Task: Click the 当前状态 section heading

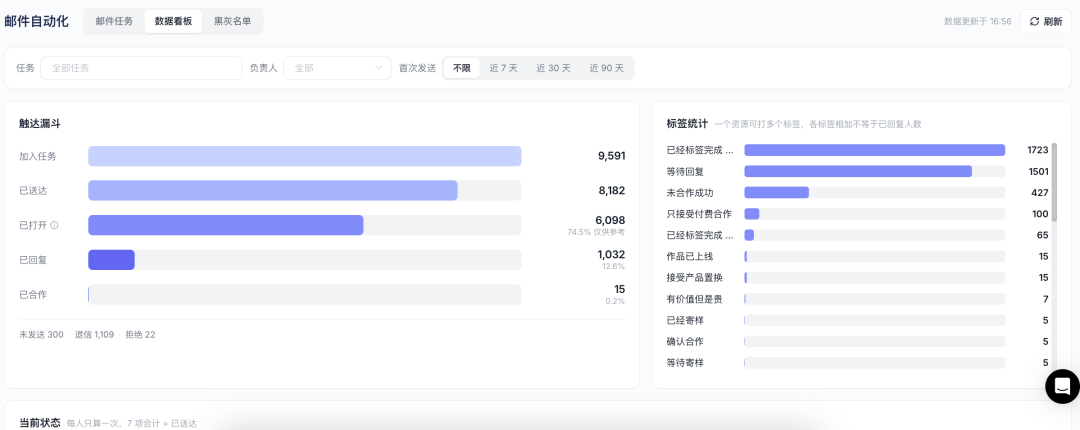Action: [40, 422]
